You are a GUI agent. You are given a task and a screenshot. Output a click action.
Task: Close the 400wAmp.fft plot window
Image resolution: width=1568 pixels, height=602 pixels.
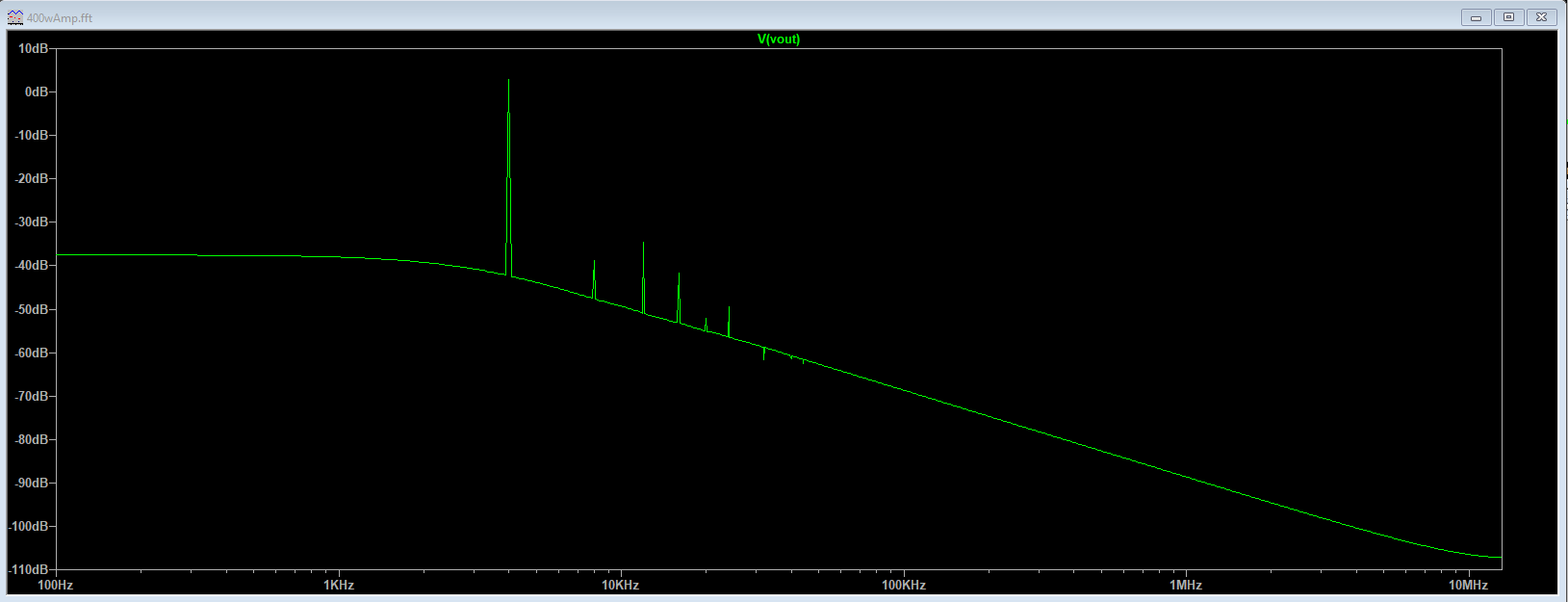(1541, 17)
